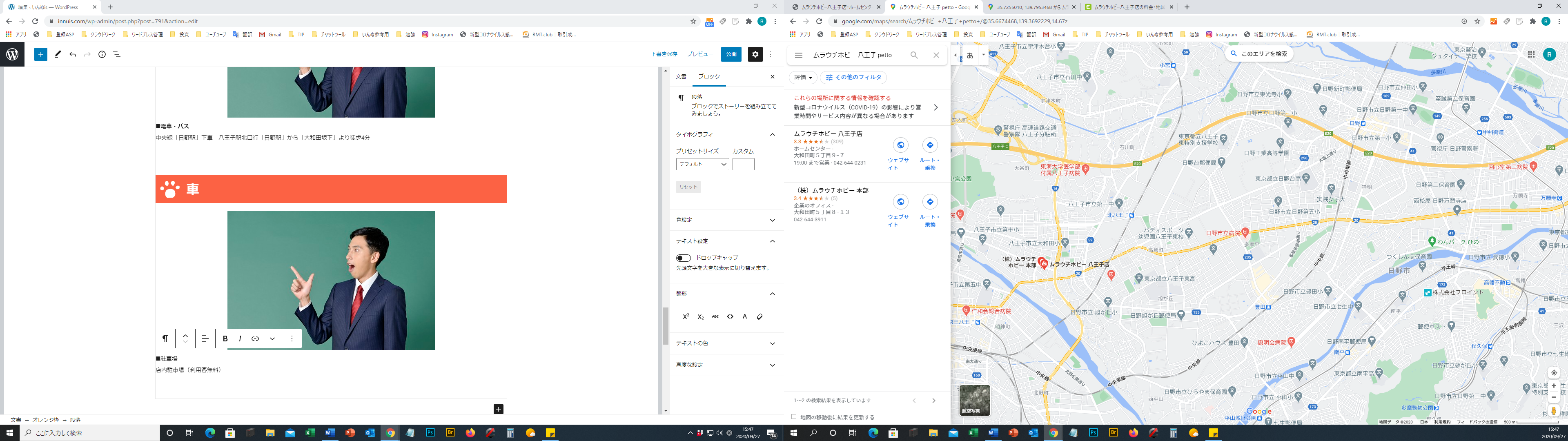Viewport: 1568px width, 441px height.
Task: Collapse the 整形 formatting panel
Action: click(773, 294)
